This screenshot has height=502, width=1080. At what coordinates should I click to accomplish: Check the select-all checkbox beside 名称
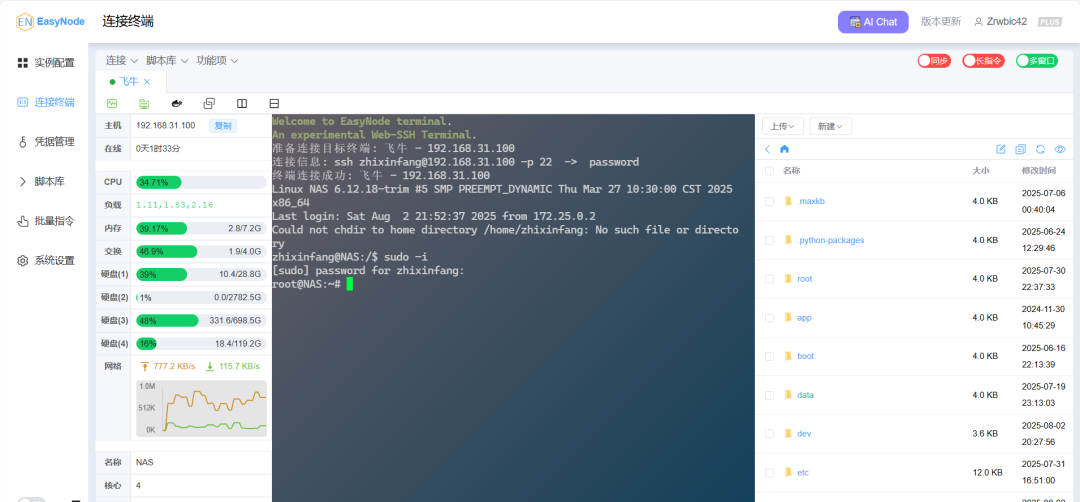point(769,171)
